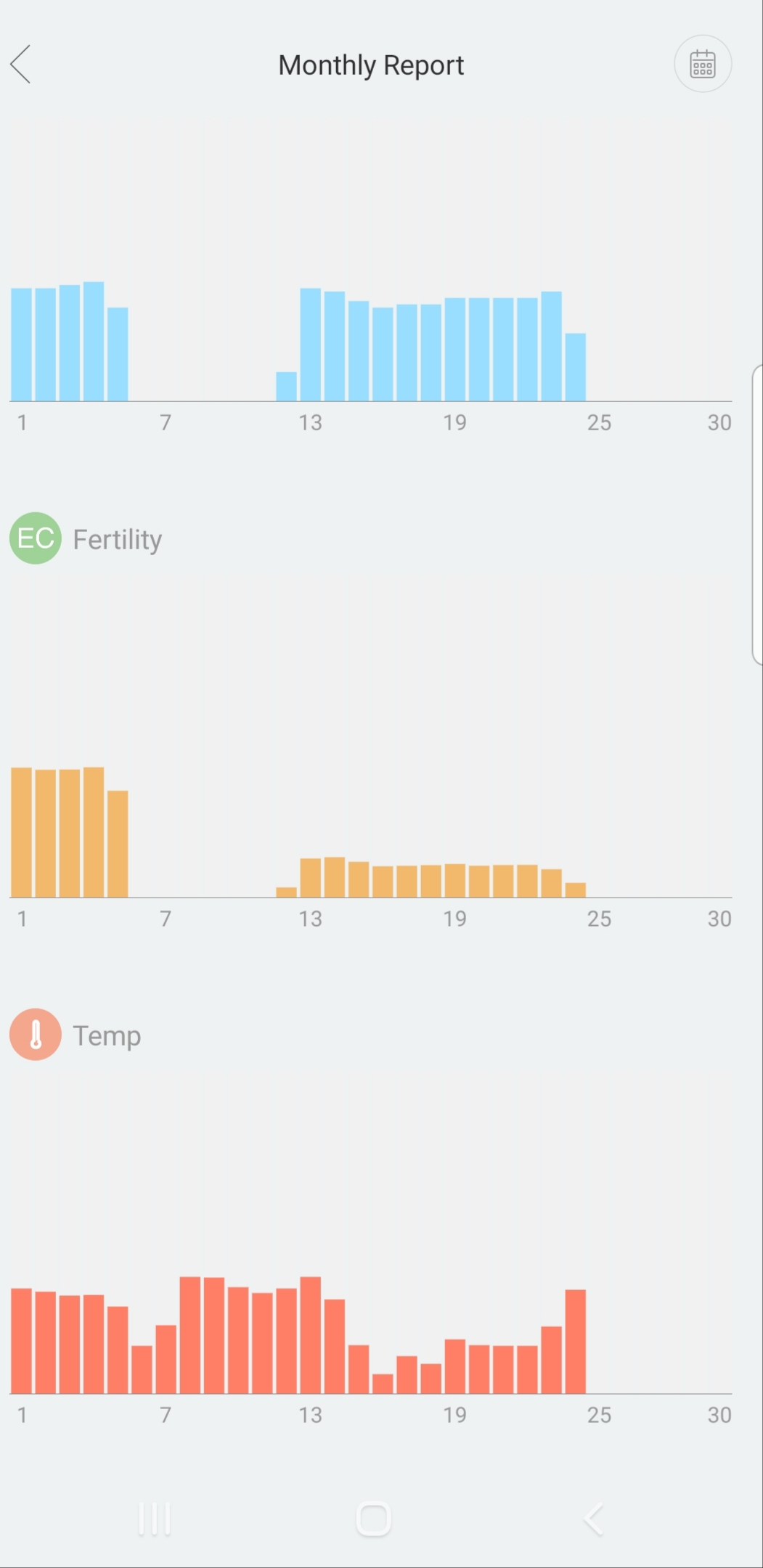Tap axis label 19 under the Fertility chart
The width and height of the screenshot is (763, 1568).
(x=454, y=919)
